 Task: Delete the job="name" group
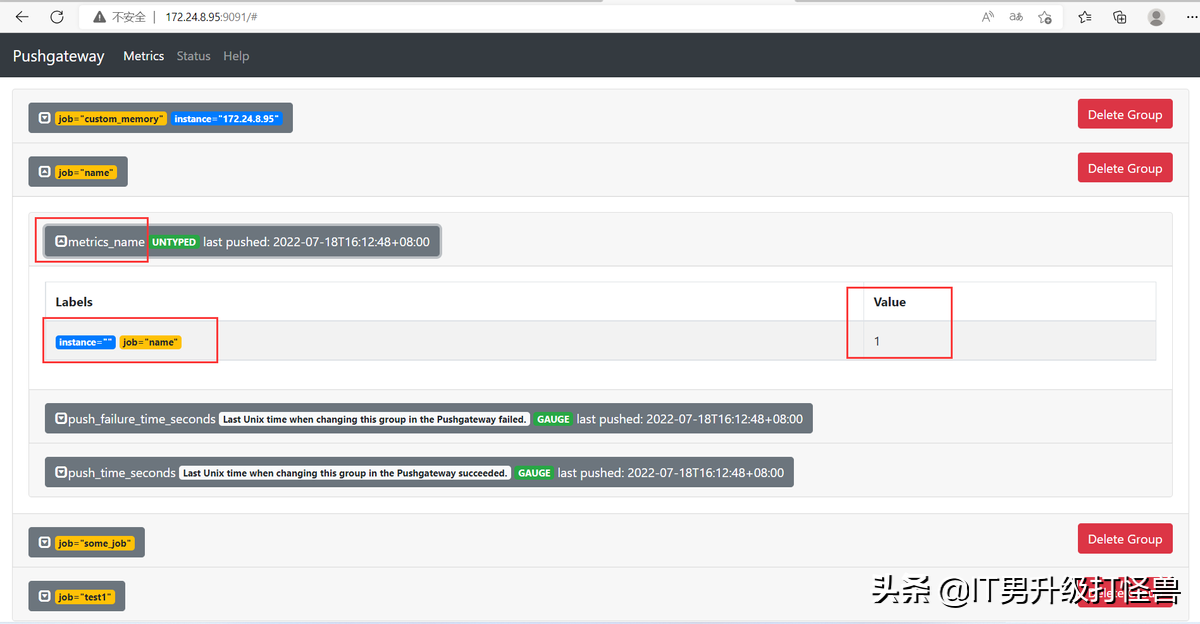tap(1124, 168)
